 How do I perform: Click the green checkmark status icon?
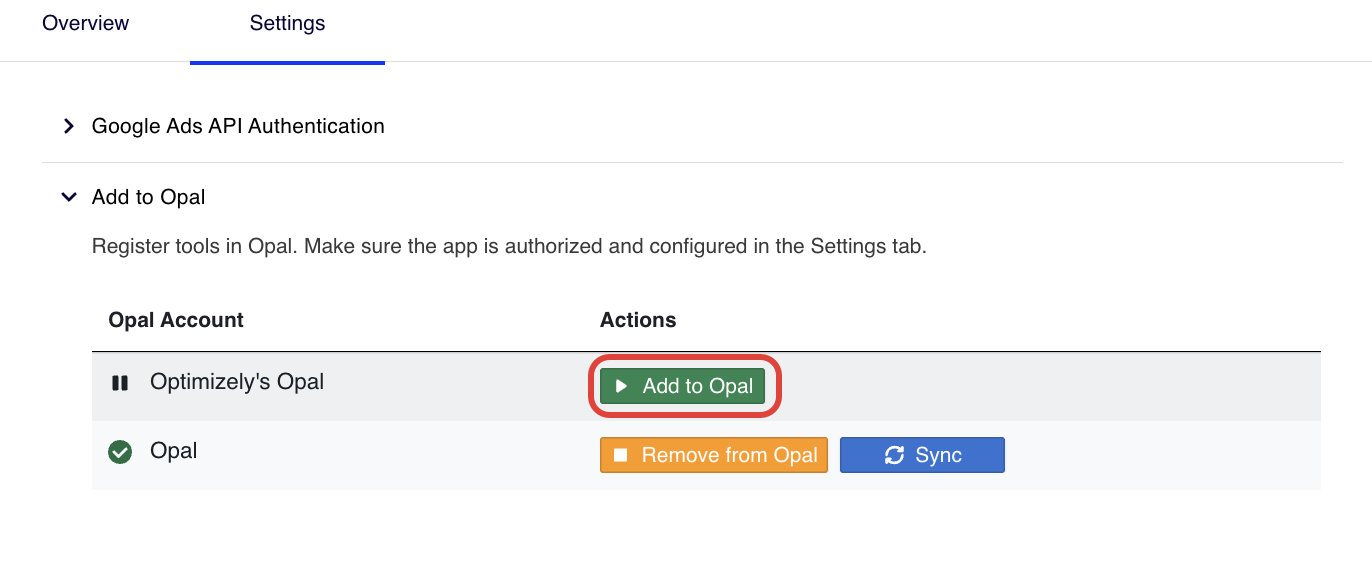point(120,453)
